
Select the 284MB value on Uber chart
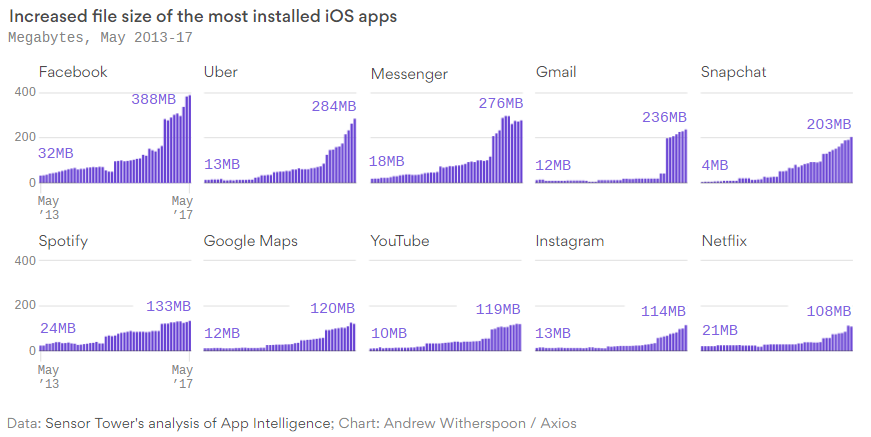334,106
